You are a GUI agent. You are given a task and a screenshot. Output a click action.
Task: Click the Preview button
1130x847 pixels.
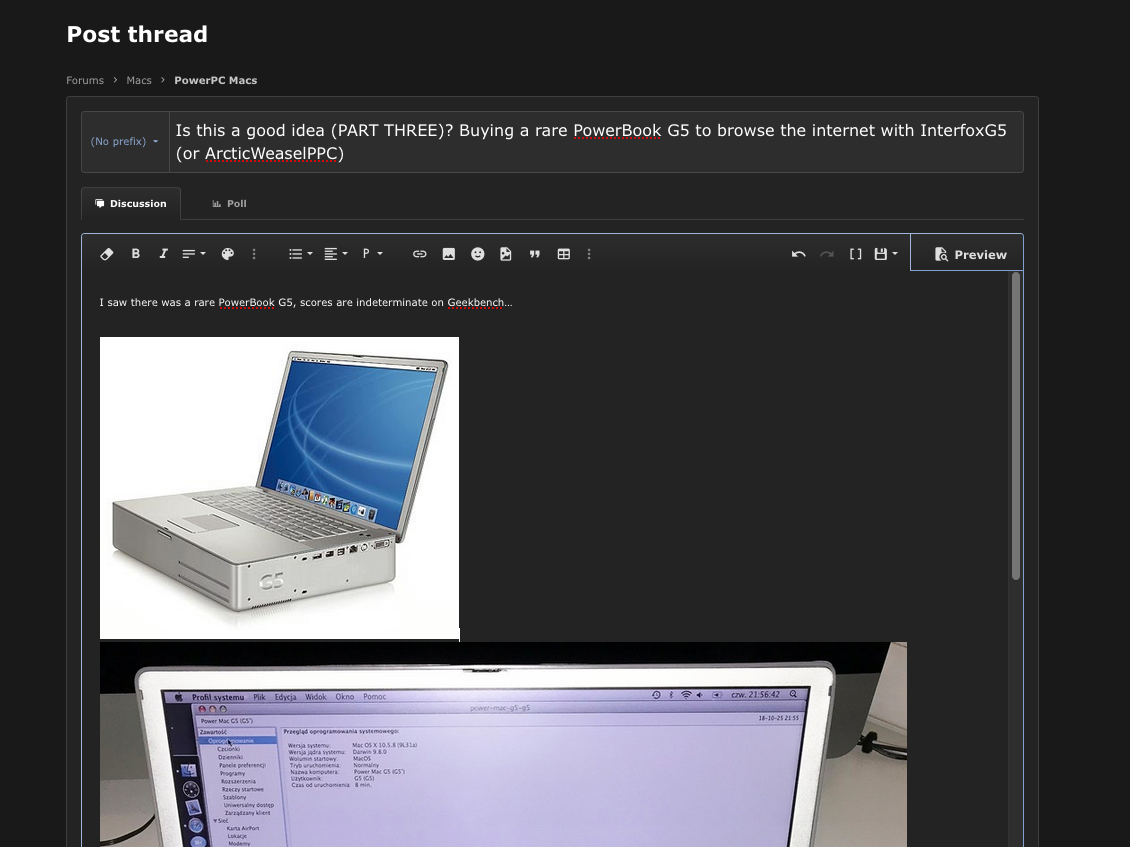coord(967,254)
